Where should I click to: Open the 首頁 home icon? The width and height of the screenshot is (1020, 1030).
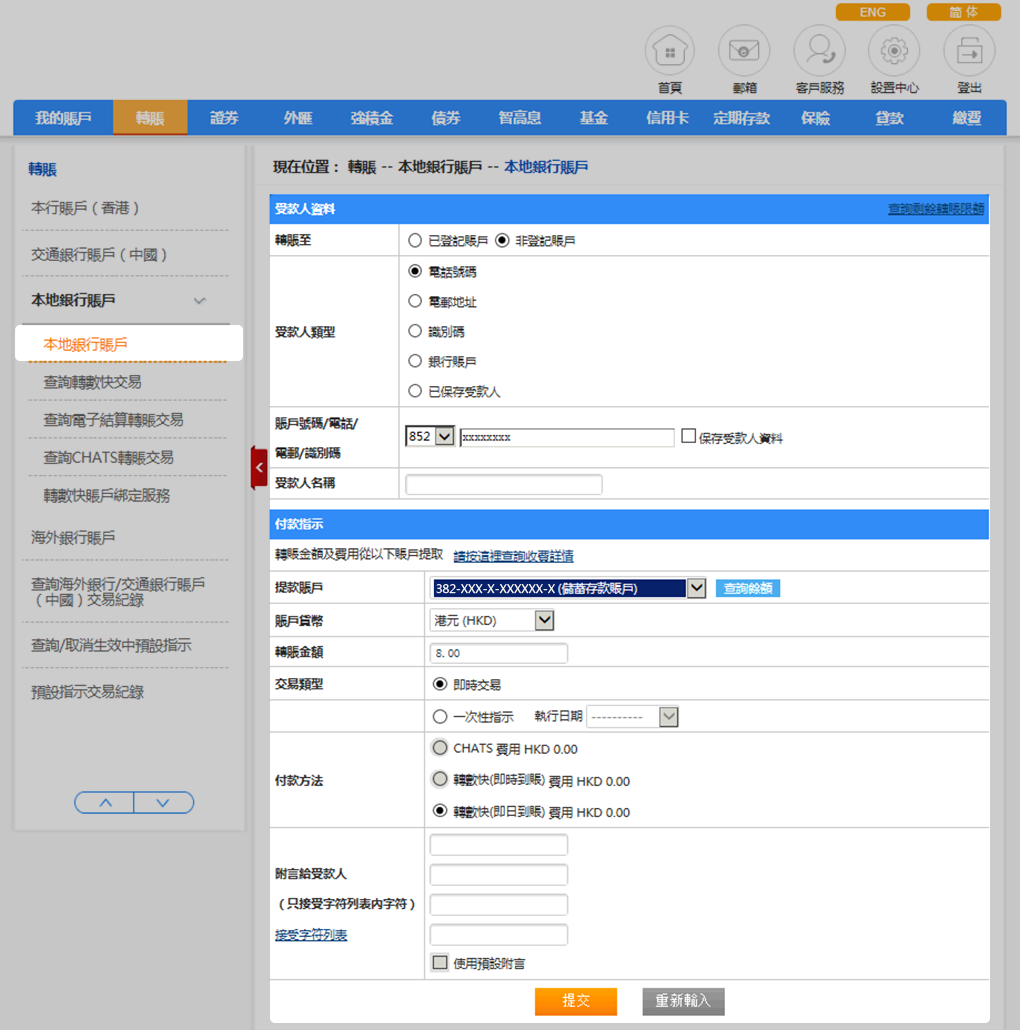pyautogui.click(x=669, y=51)
